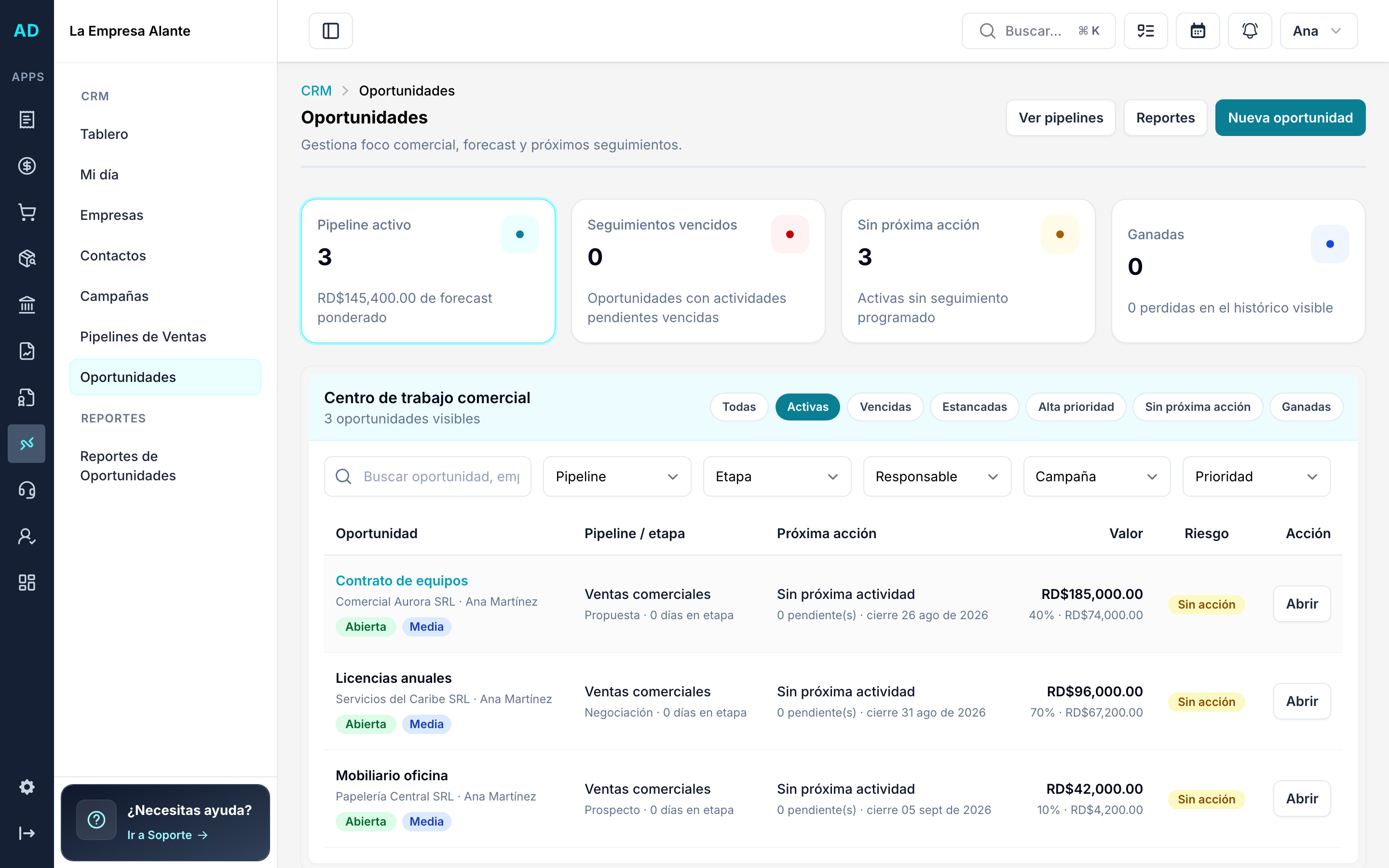This screenshot has height=868, width=1389.
Task: Open the calendar icon in header
Action: point(1198,31)
